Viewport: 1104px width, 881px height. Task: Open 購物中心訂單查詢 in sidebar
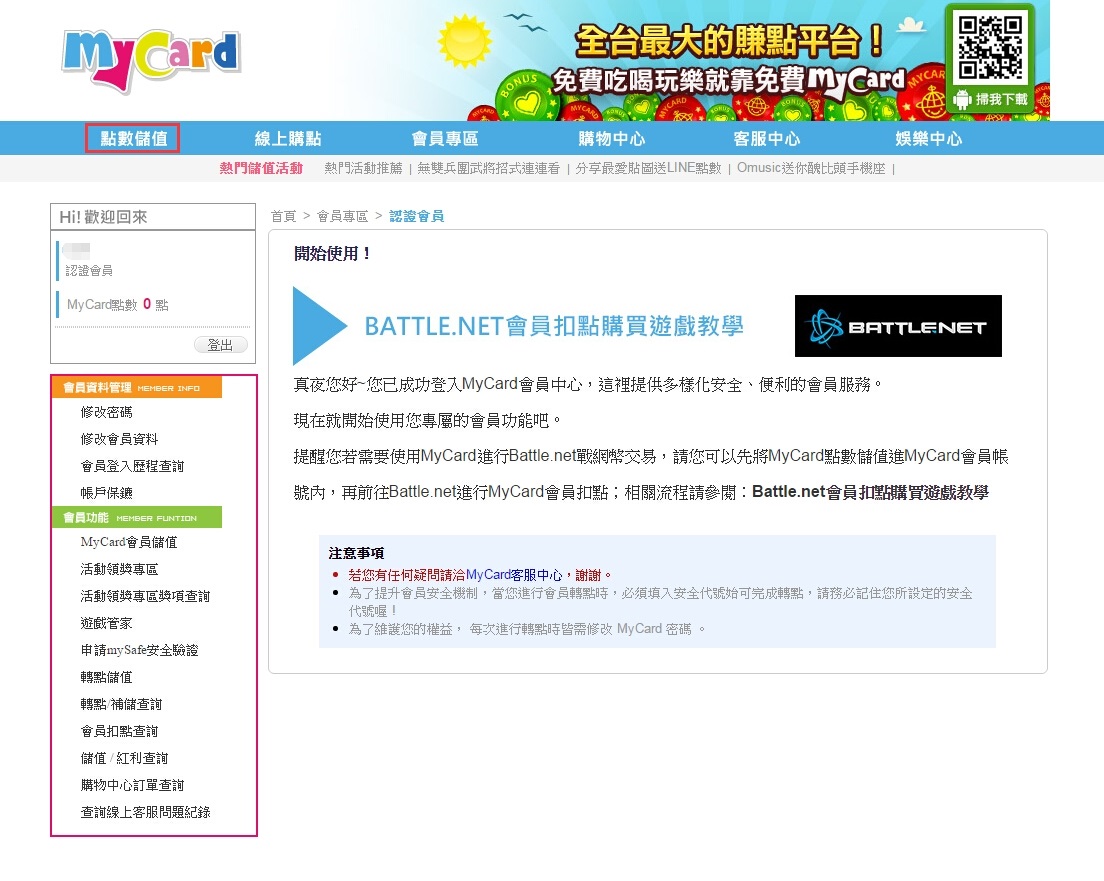click(x=132, y=785)
